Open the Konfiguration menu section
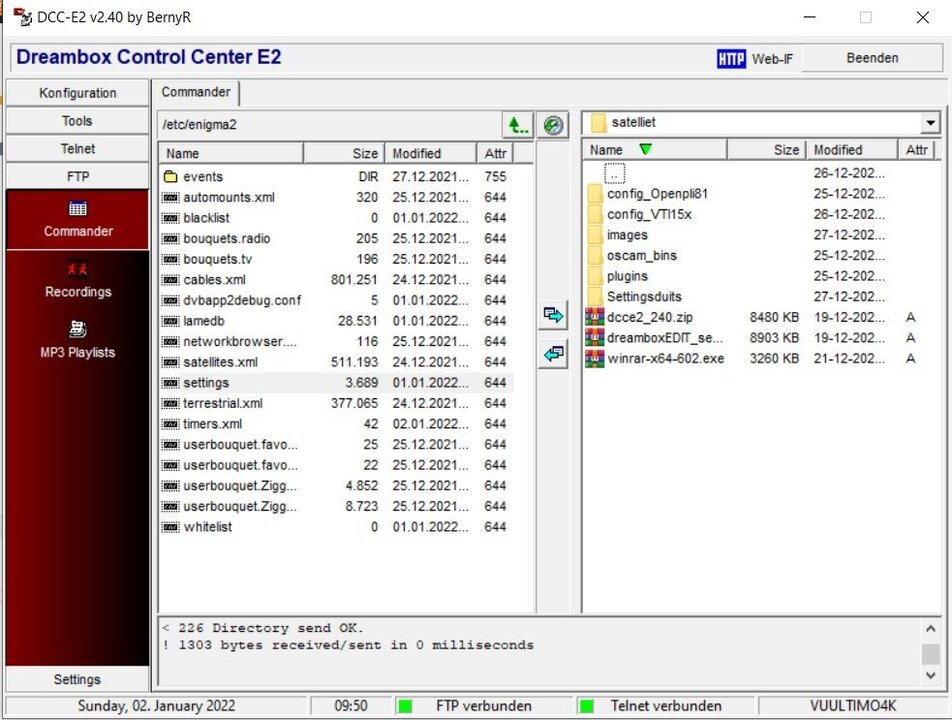Screen dimensions: 952x720 pyautogui.click(x=77, y=92)
